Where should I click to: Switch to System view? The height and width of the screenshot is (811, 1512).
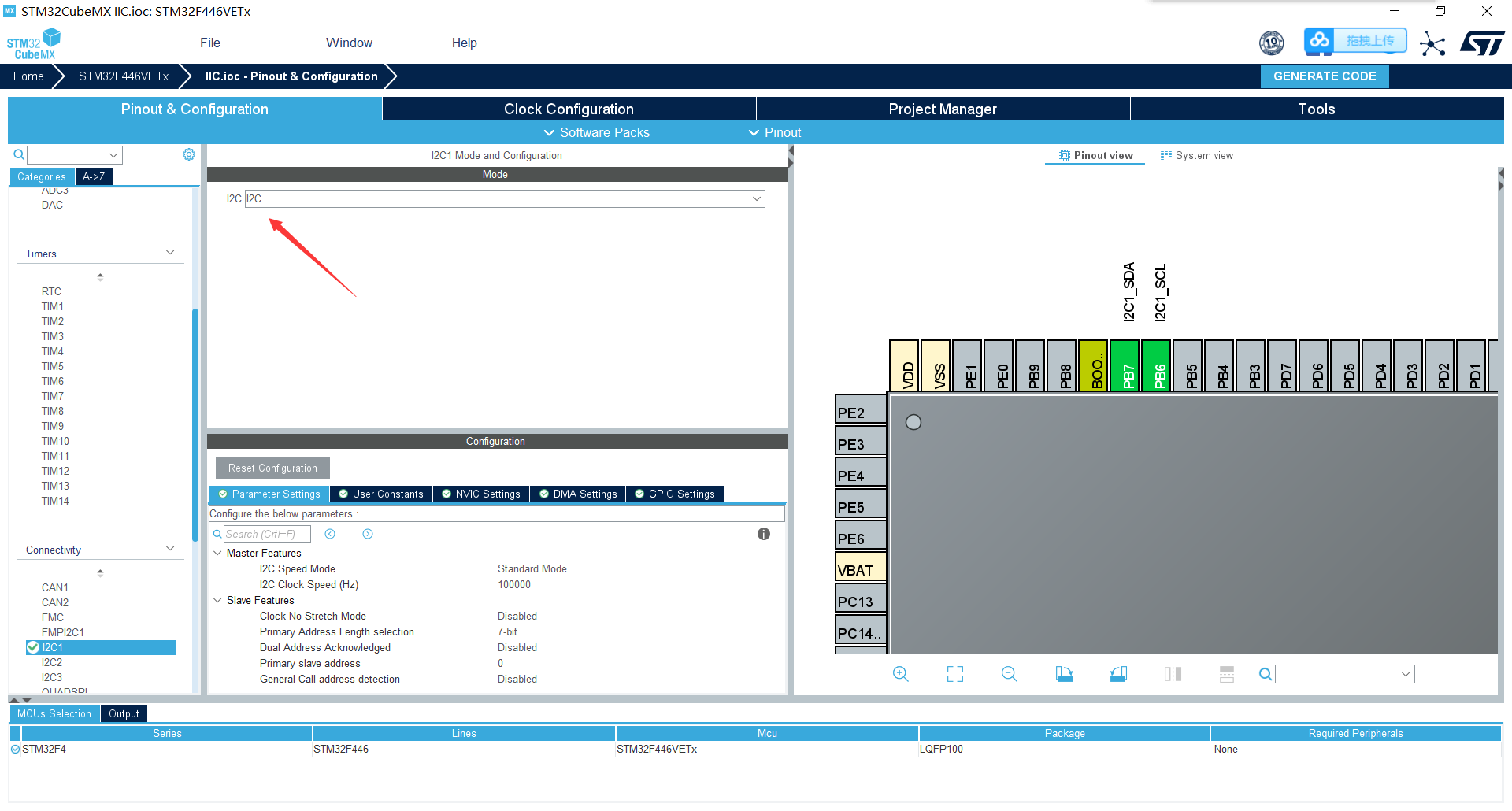click(1197, 155)
